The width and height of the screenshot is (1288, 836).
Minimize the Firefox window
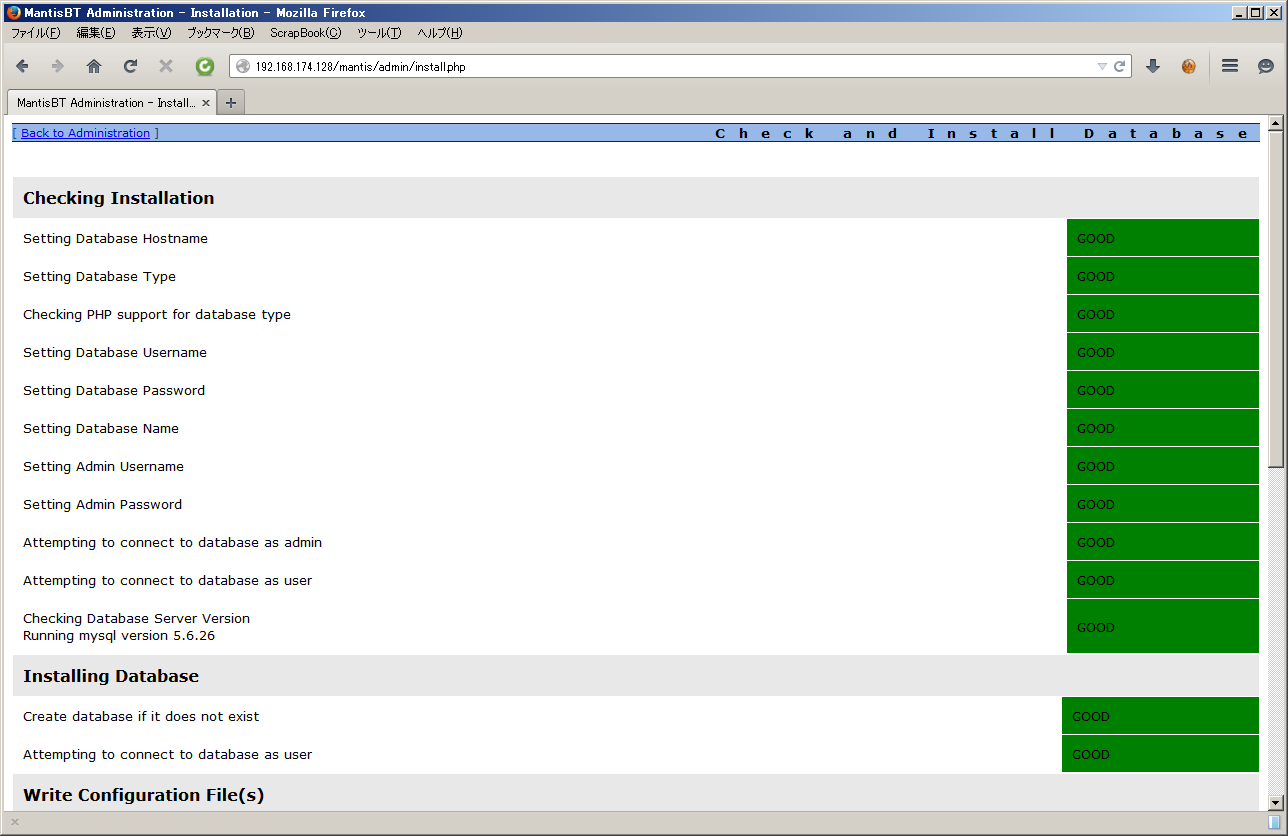pos(1240,13)
